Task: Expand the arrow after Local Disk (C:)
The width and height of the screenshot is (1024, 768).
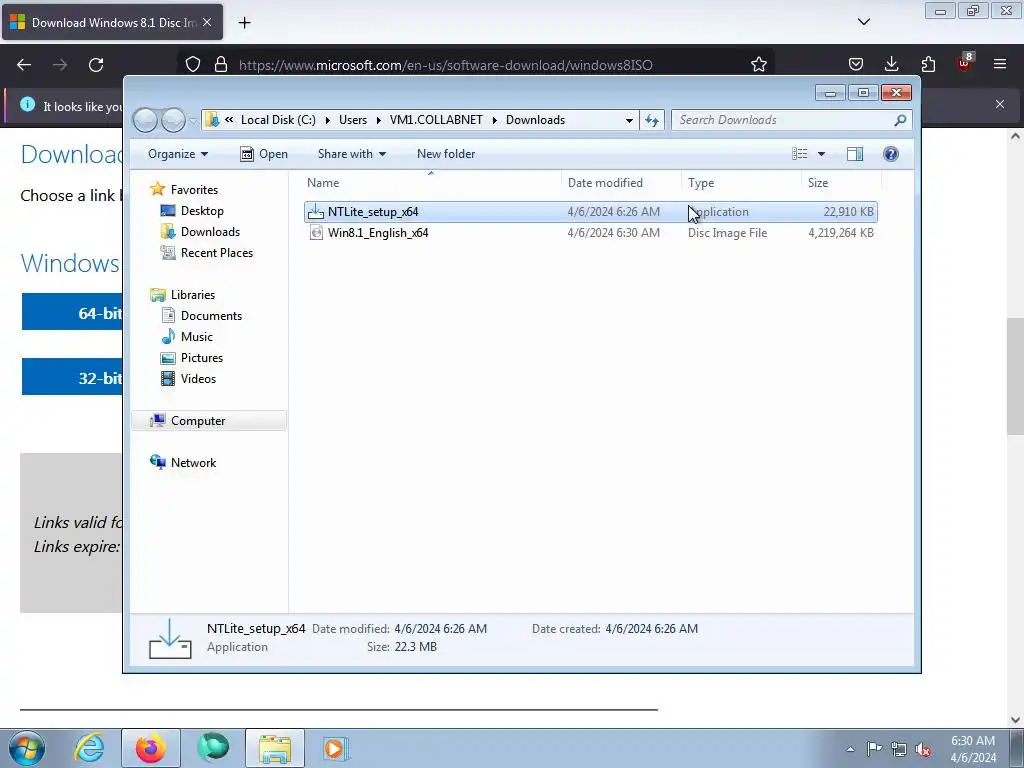Action: click(327, 120)
